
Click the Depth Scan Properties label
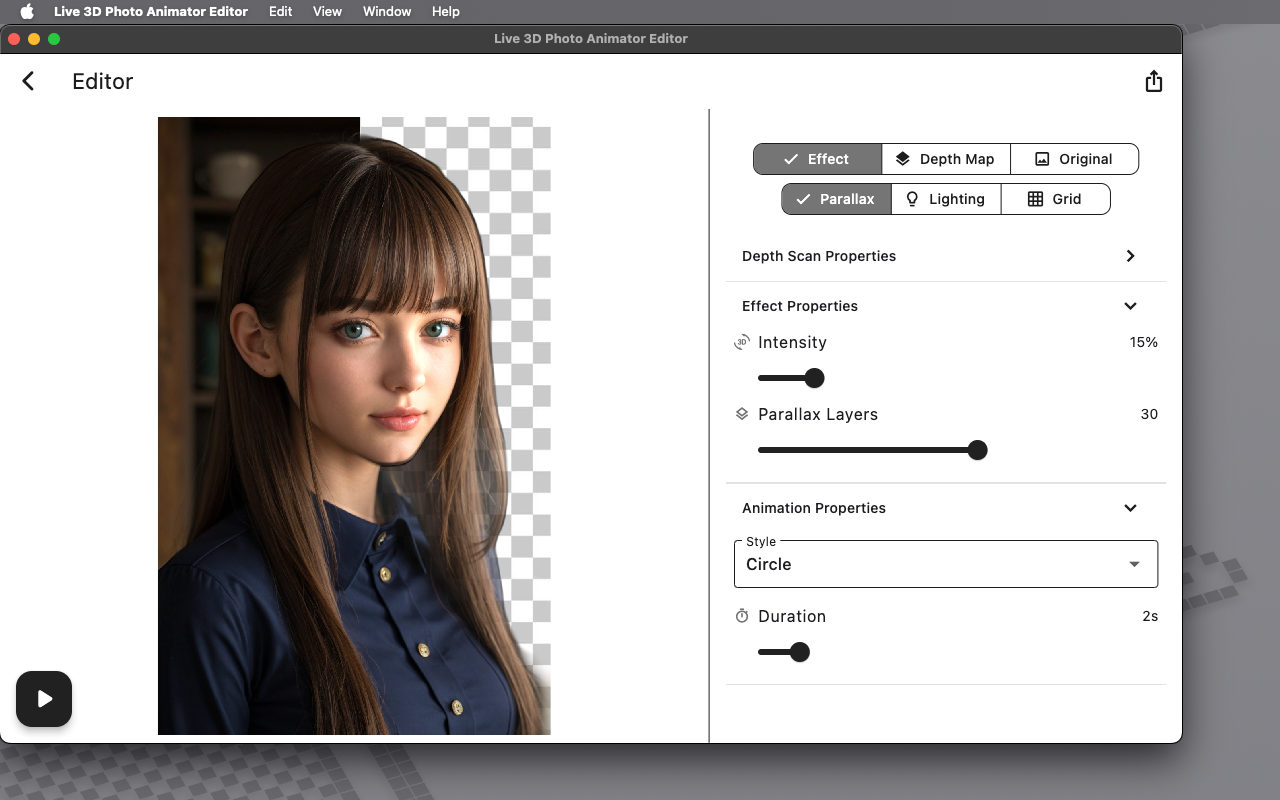tap(819, 256)
